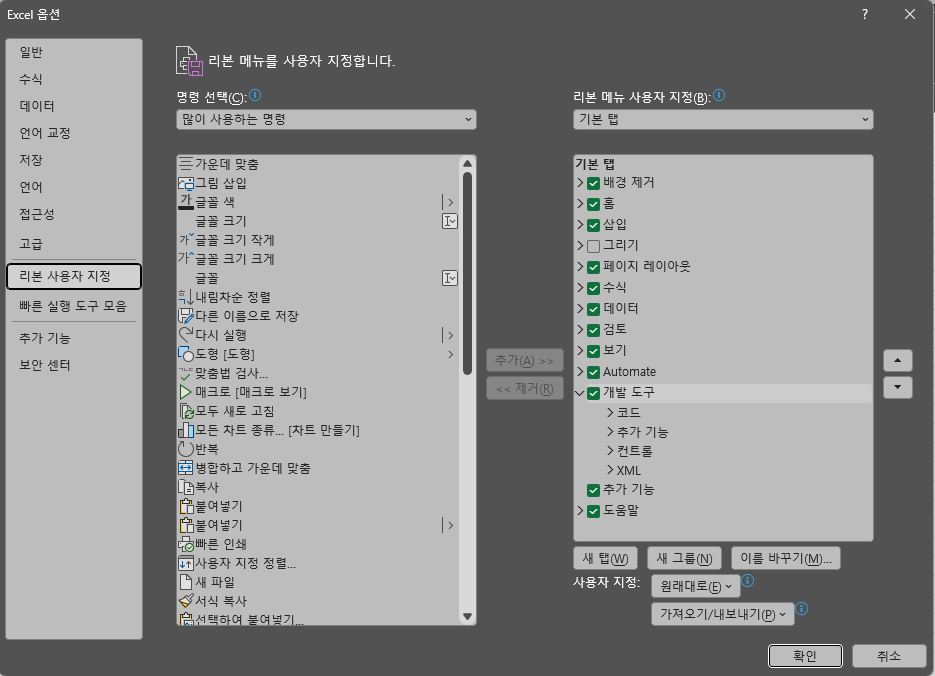Click the 확인 button

[805, 656]
